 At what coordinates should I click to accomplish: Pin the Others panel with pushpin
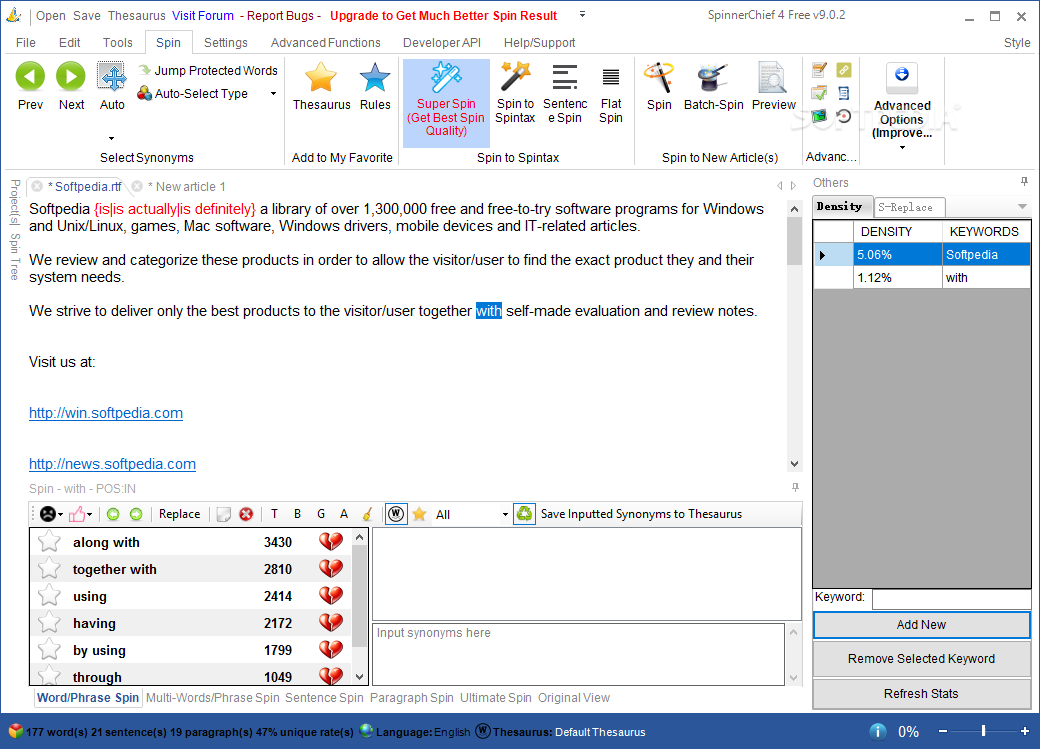pos(1024,182)
